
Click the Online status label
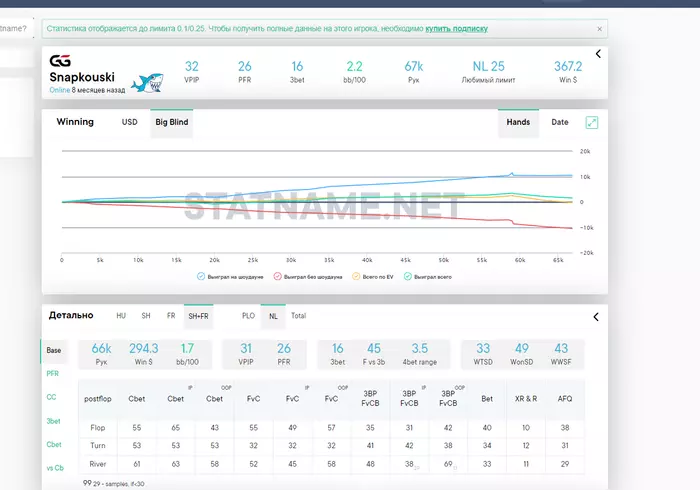point(59,90)
